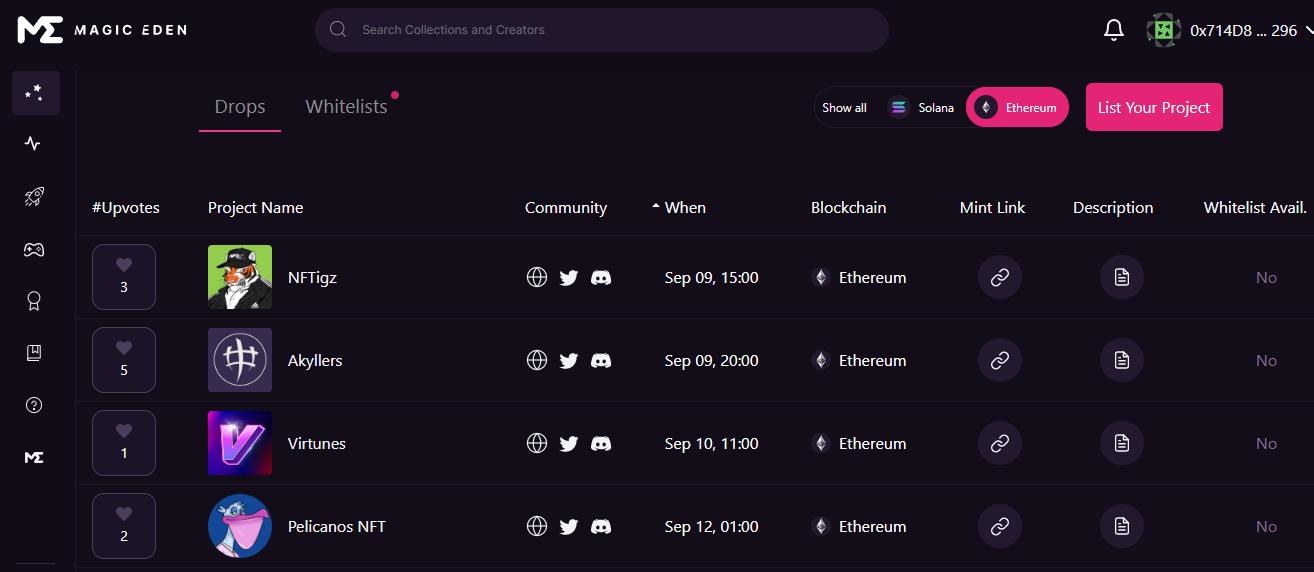Expand the wallet account dropdown arrow
This screenshot has width=1314, height=572.
(1306, 31)
